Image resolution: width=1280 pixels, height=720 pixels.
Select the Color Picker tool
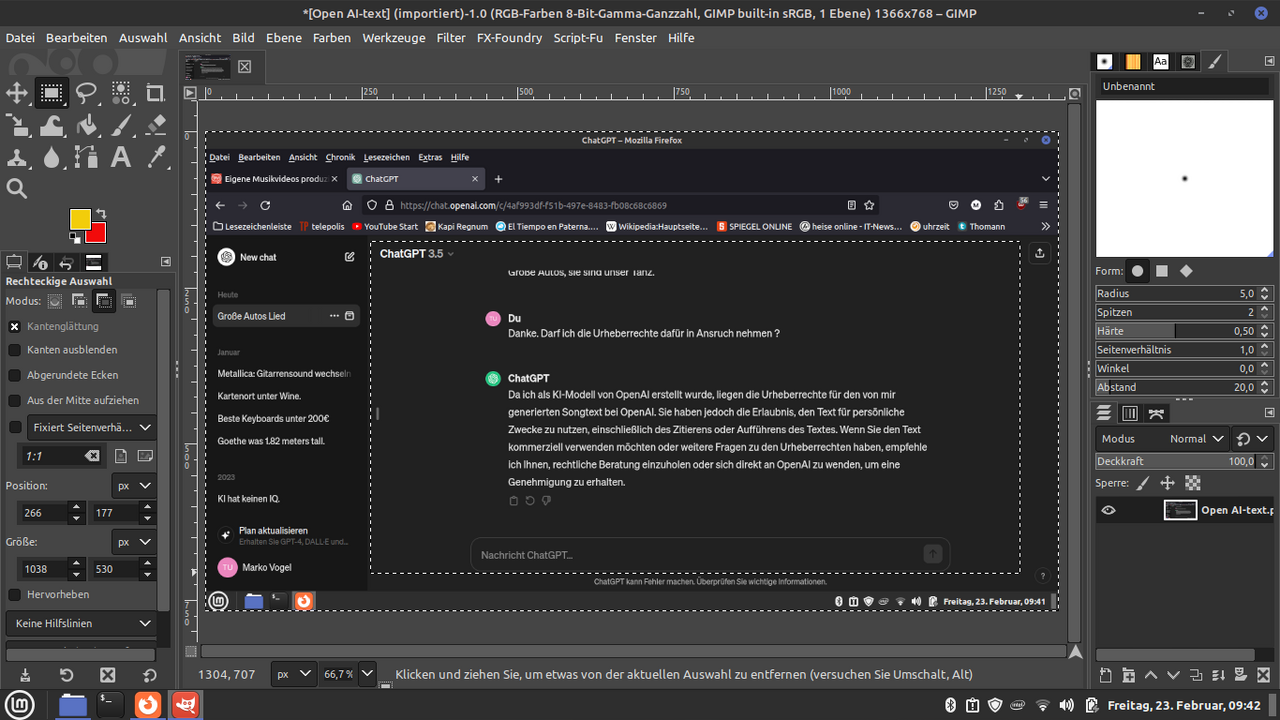[155, 157]
